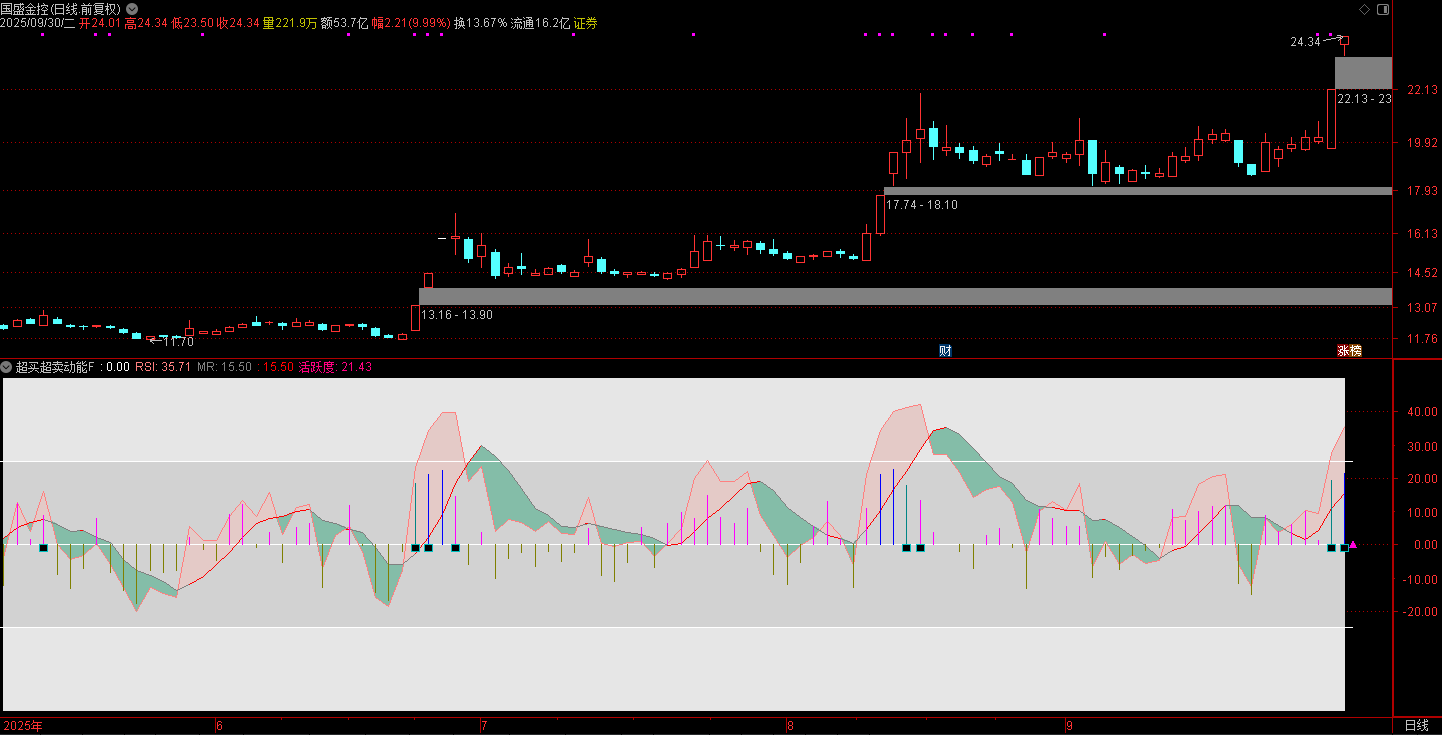1442x735 pixels.
Task: Click the RSI: 35.71 indicator value
Action: [163, 367]
